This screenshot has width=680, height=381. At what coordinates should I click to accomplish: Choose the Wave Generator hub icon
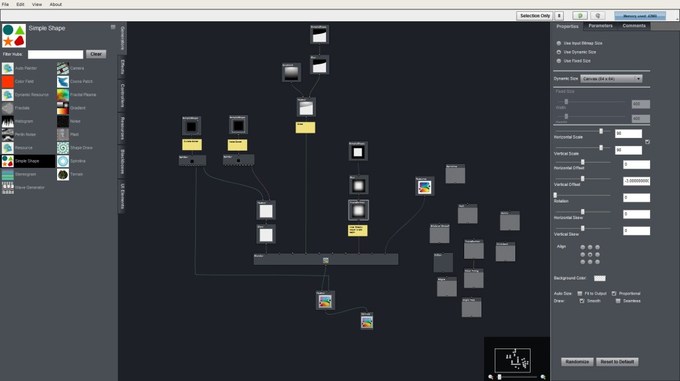pyautogui.click(x=8, y=187)
